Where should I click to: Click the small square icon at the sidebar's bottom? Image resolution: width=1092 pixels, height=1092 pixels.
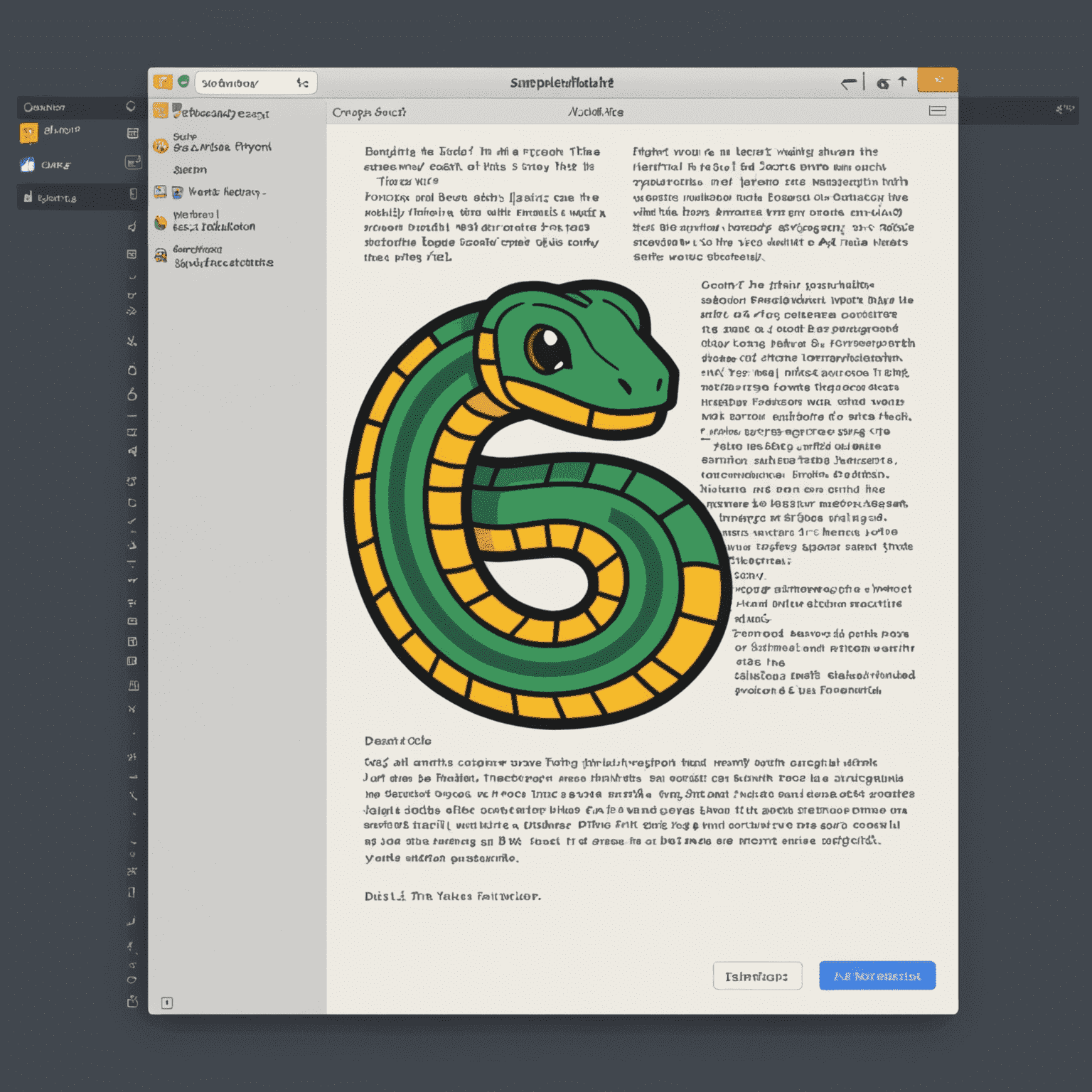[x=167, y=1003]
